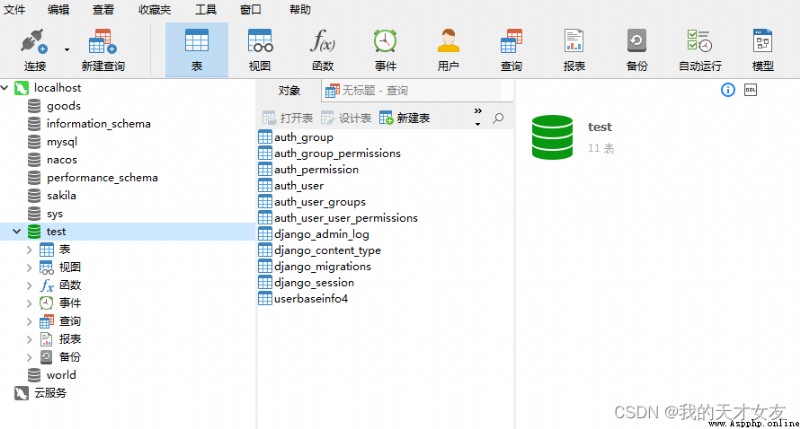Open the 备份 (Backup) toolbar icon
Viewport: 800px width, 429px height.
(x=636, y=49)
